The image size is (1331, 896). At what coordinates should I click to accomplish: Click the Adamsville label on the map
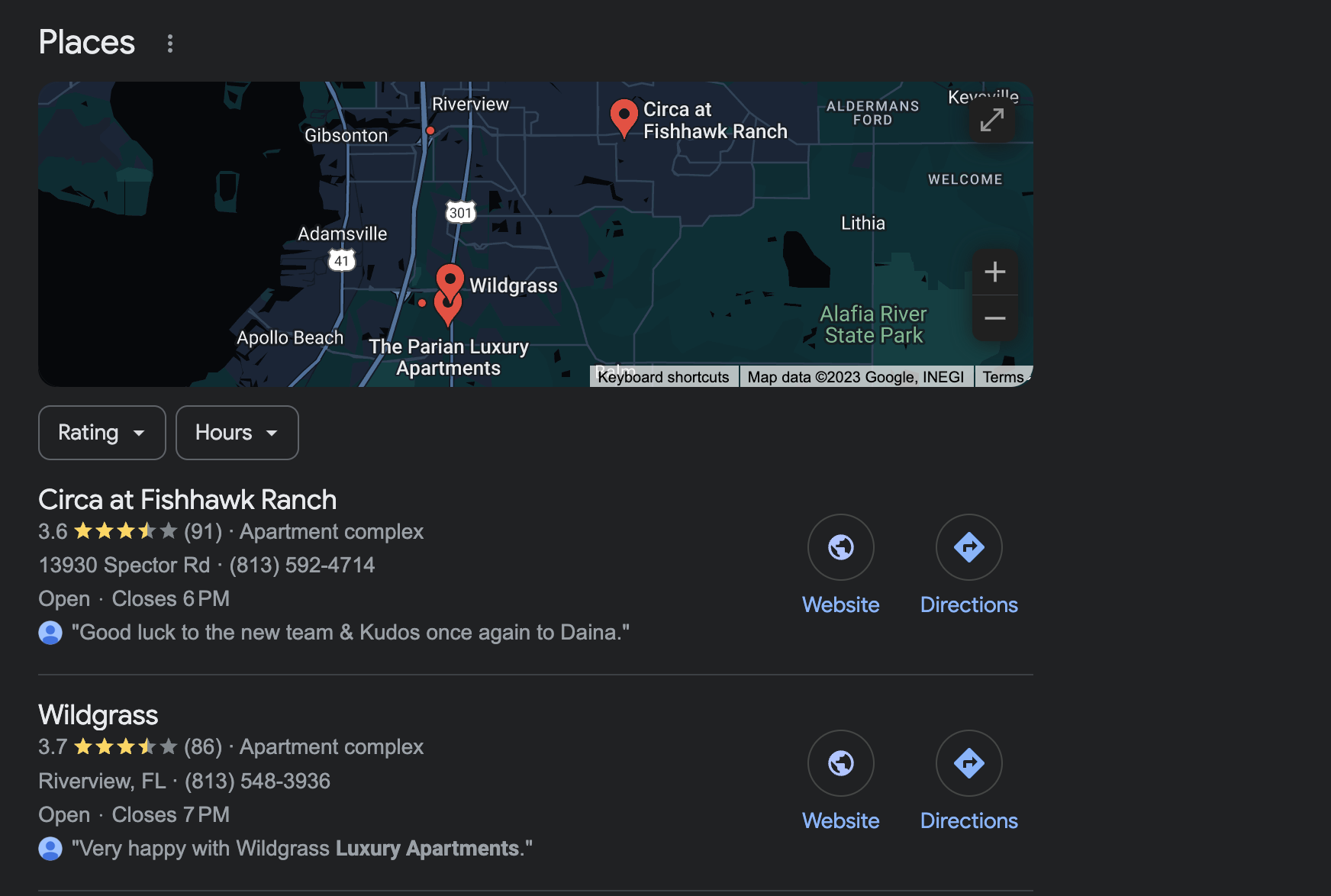(343, 234)
